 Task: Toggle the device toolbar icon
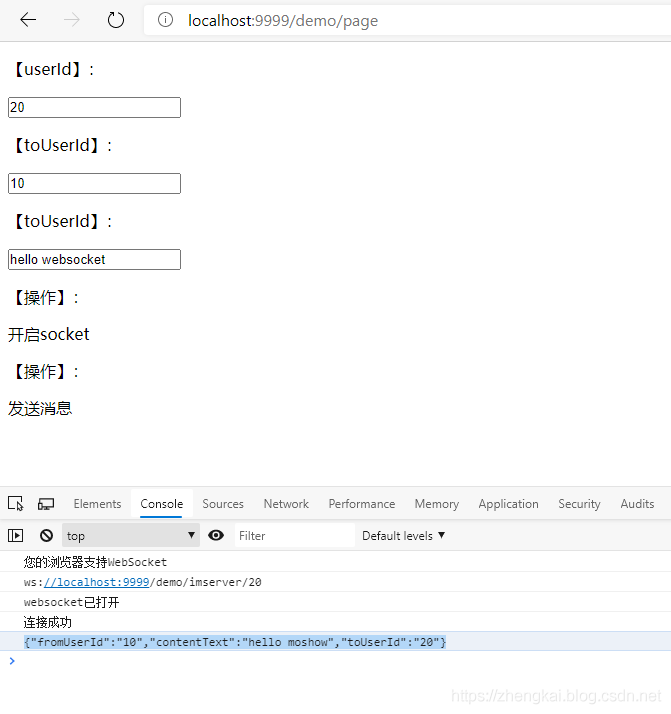(x=46, y=504)
